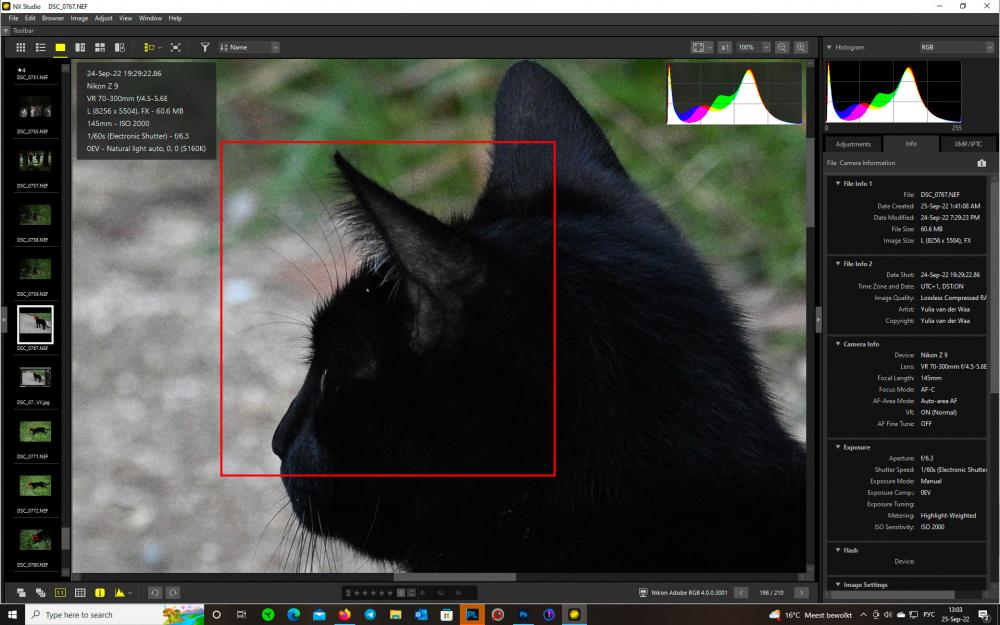The width and height of the screenshot is (1000, 625).
Task: Toggle the histogram overlay display
Action: tap(120, 592)
